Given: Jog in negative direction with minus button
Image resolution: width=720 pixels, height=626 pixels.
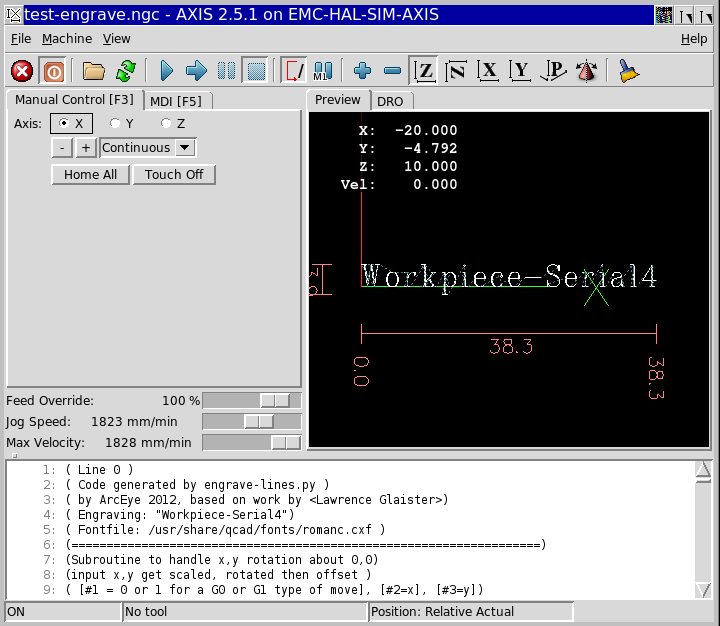Looking at the screenshot, I should pyautogui.click(x=62, y=148).
